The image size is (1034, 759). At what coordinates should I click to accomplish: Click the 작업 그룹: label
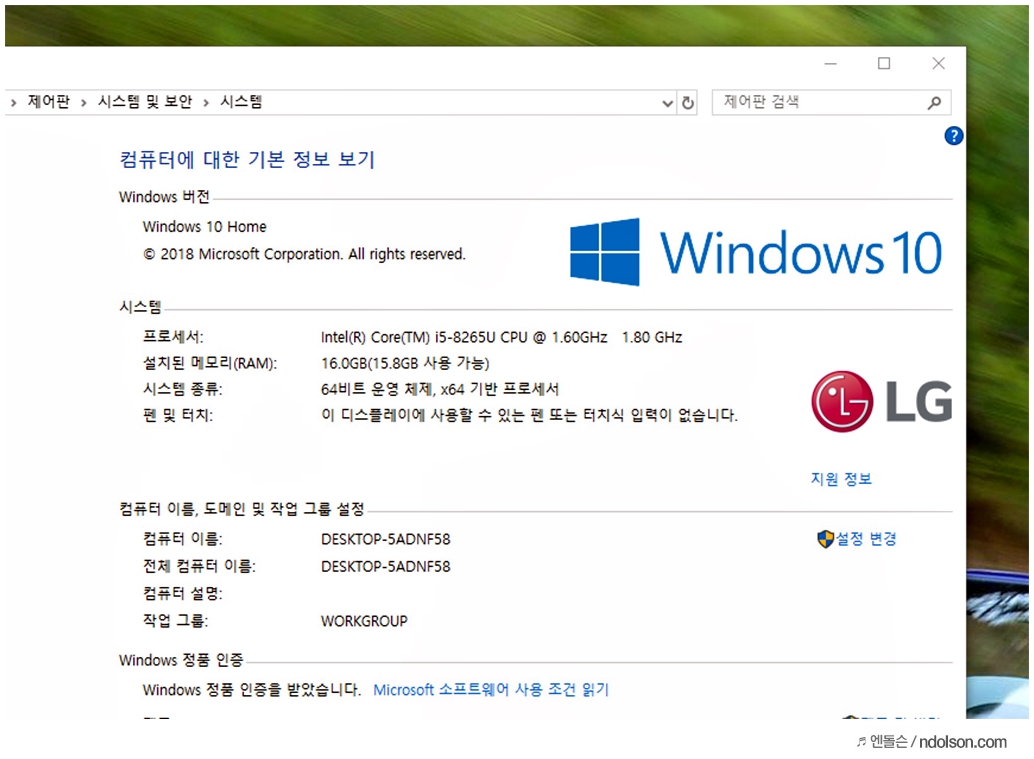point(175,621)
